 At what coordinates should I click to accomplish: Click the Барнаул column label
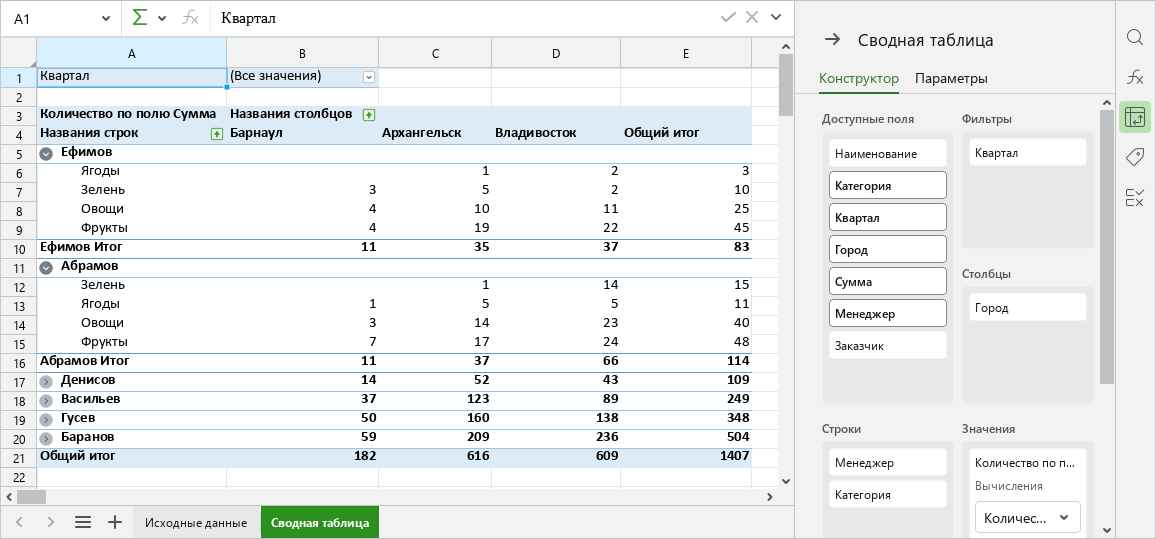coord(257,133)
